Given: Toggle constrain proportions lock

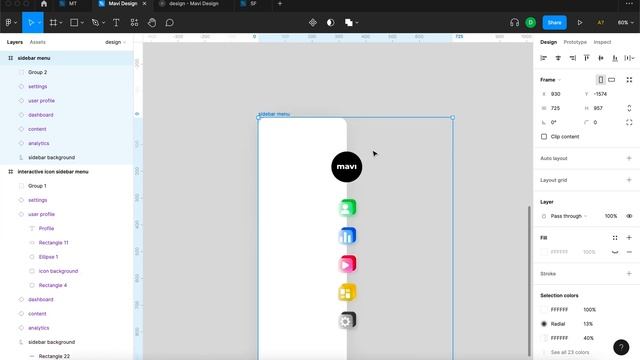Looking at the screenshot, I should 629,108.
